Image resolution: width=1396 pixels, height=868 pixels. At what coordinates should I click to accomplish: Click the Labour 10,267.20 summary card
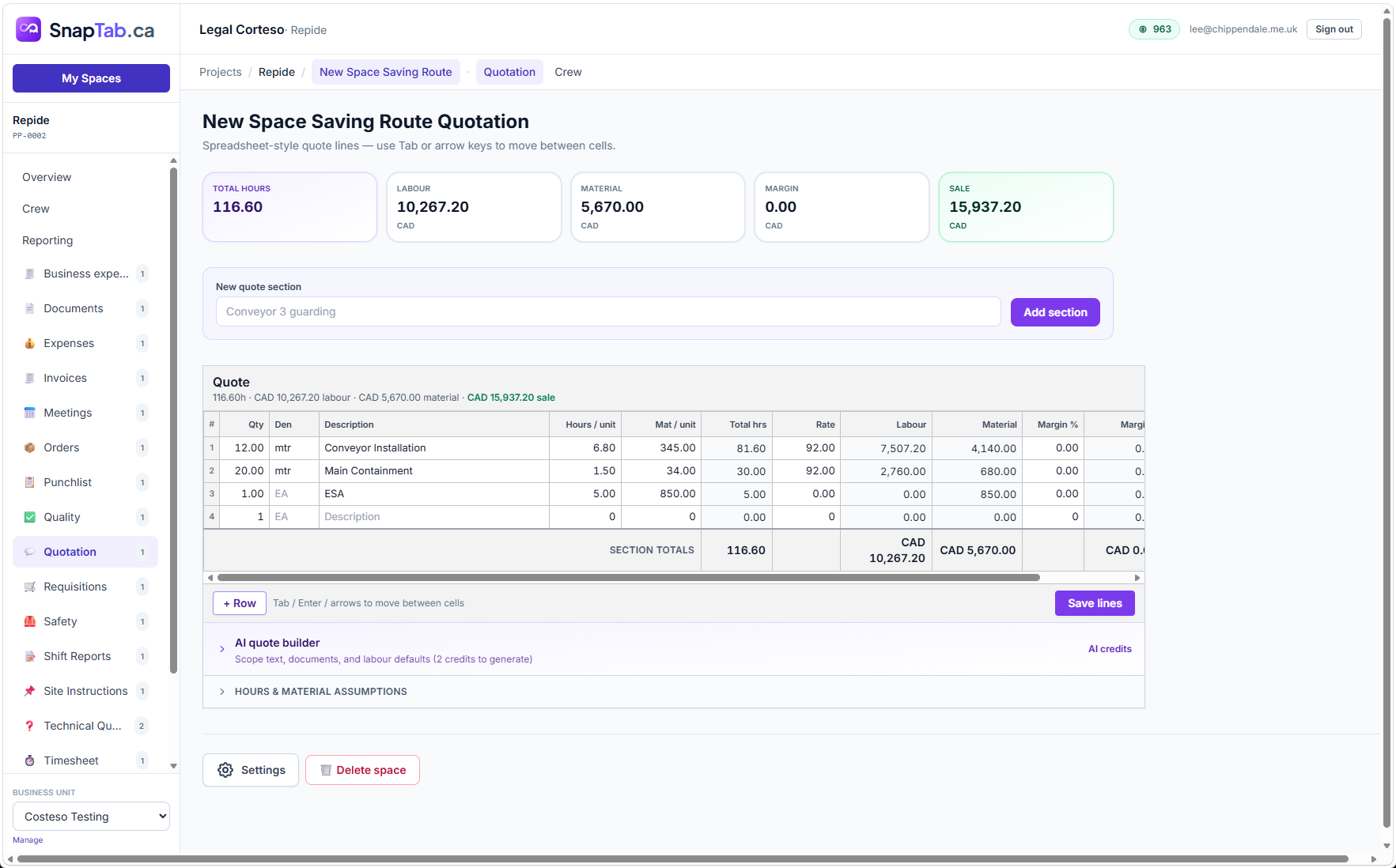[474, 207]
